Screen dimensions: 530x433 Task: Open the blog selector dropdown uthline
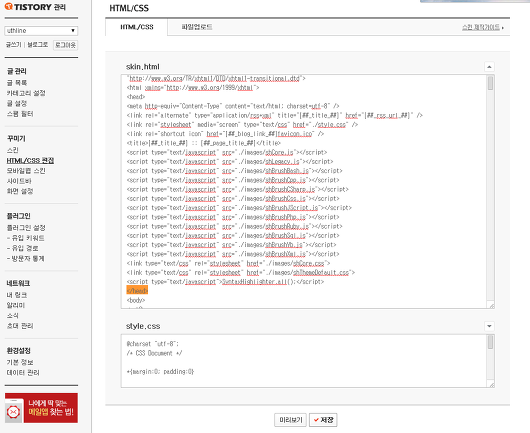coord(41,31)
